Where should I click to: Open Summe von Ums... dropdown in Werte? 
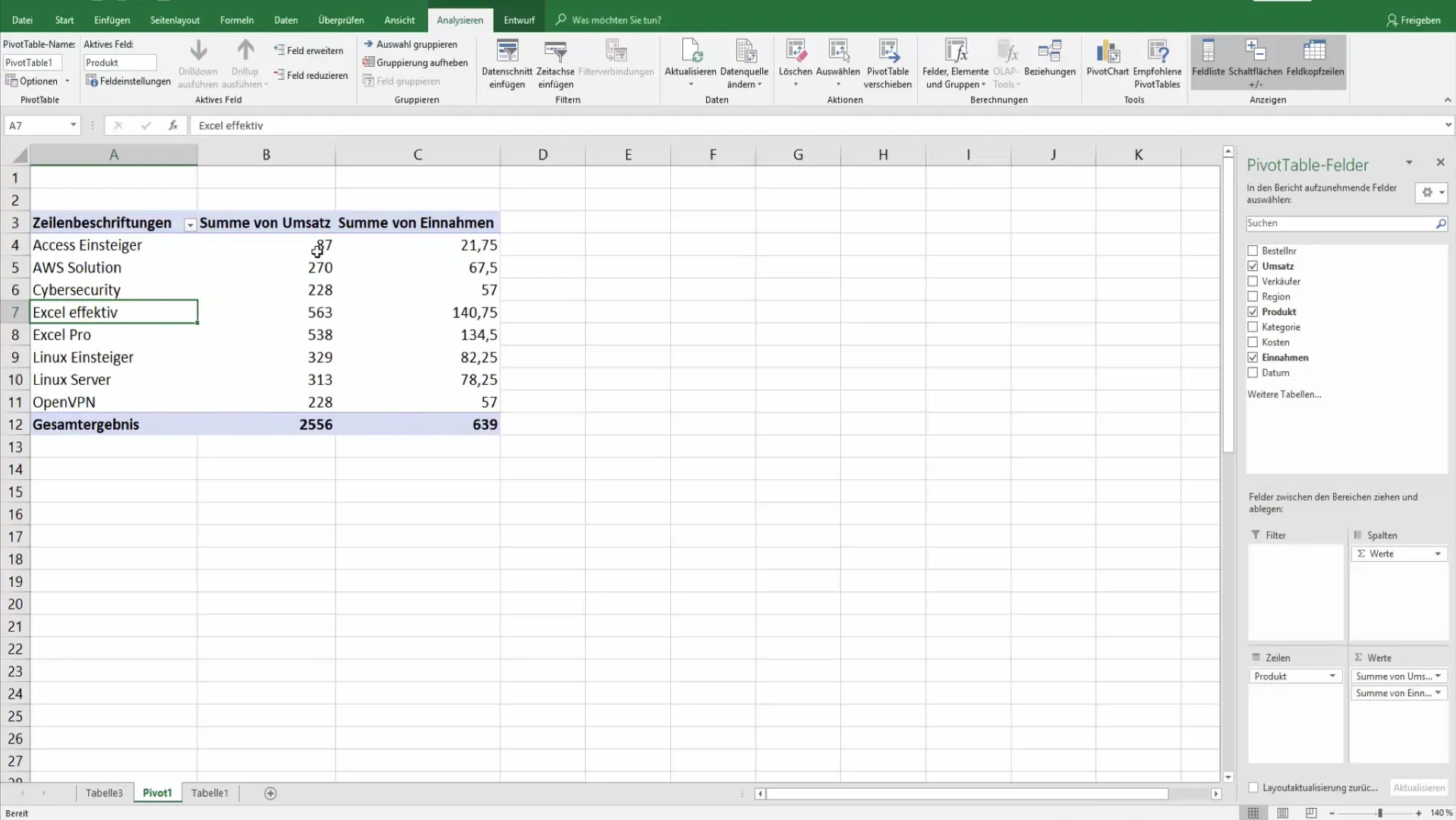(x=1438, y=676)
